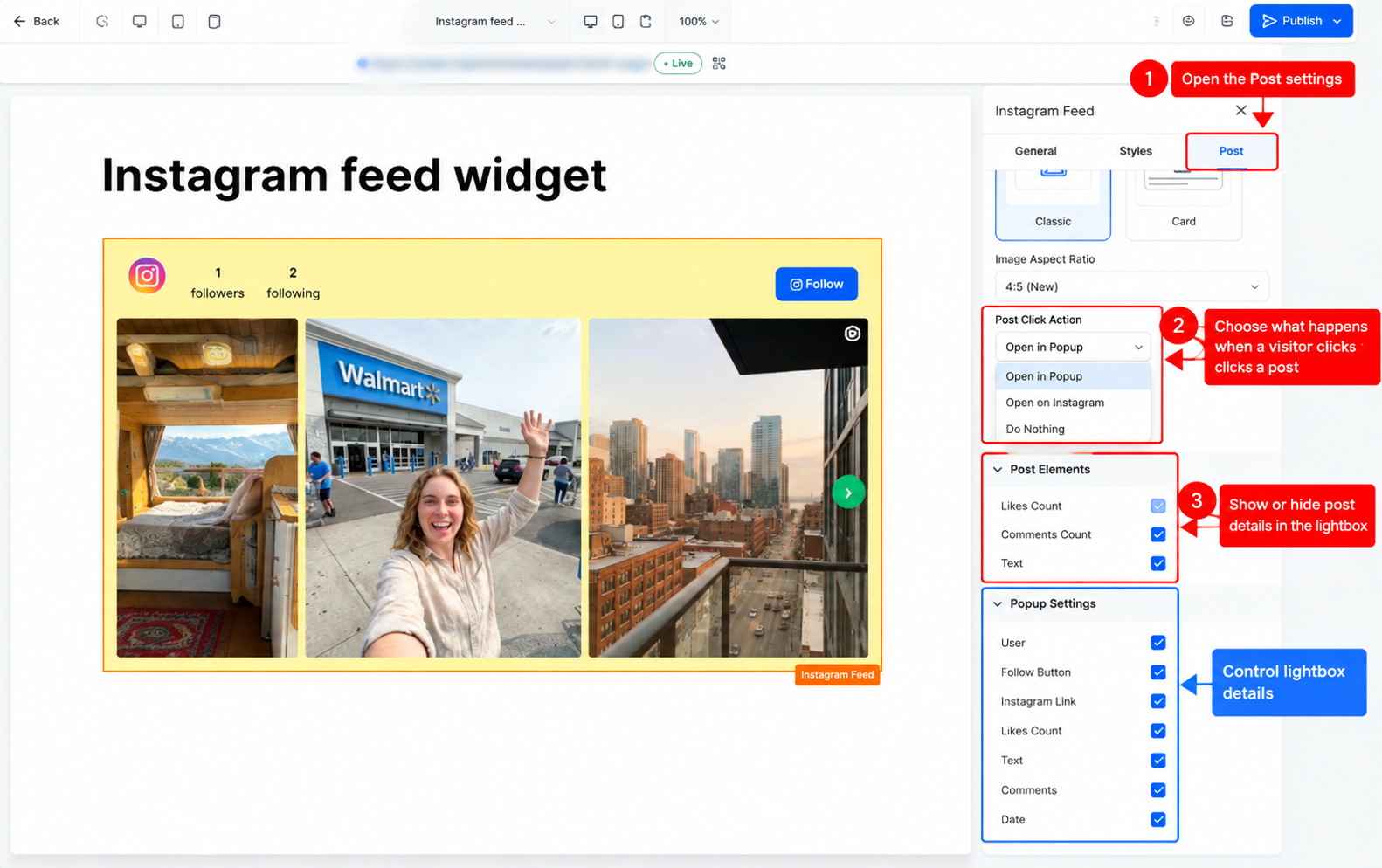Screen dimensions: 1382x868
Task: Choose the Do Nothing option
Action: (x=1073, y=429)
